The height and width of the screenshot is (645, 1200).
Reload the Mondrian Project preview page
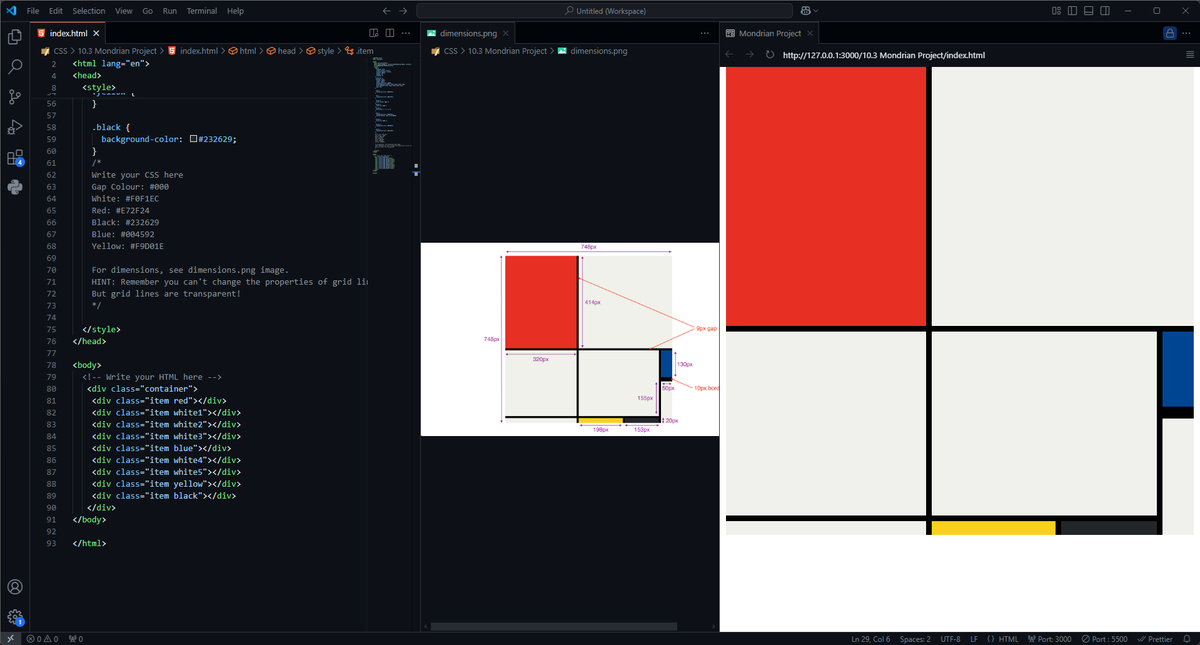click(x=769, y=55)
